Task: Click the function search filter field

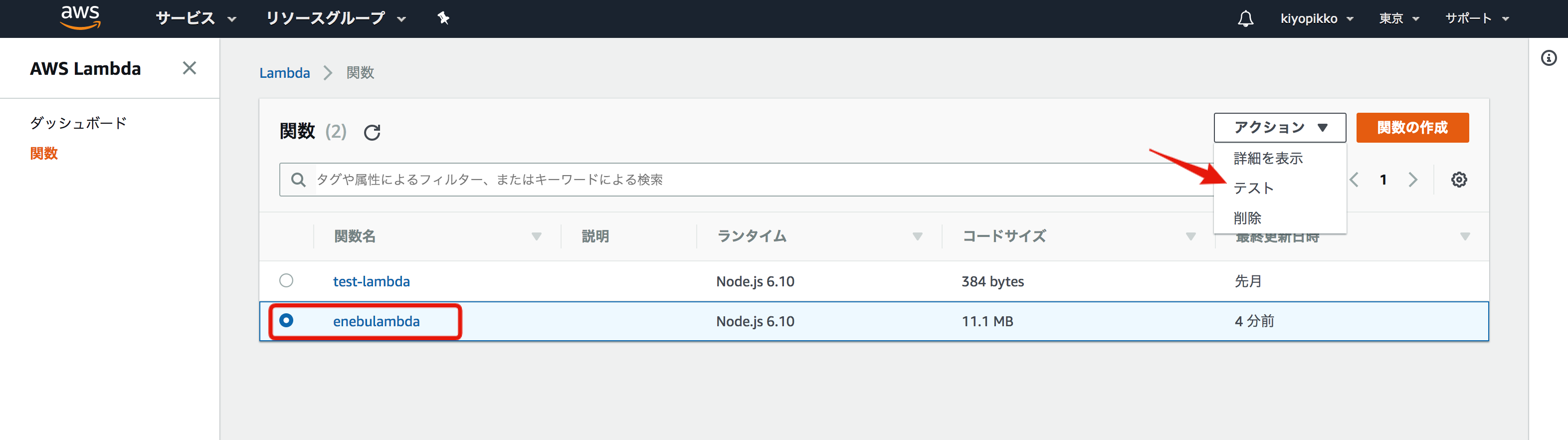Action: click(x=731, y=180)
